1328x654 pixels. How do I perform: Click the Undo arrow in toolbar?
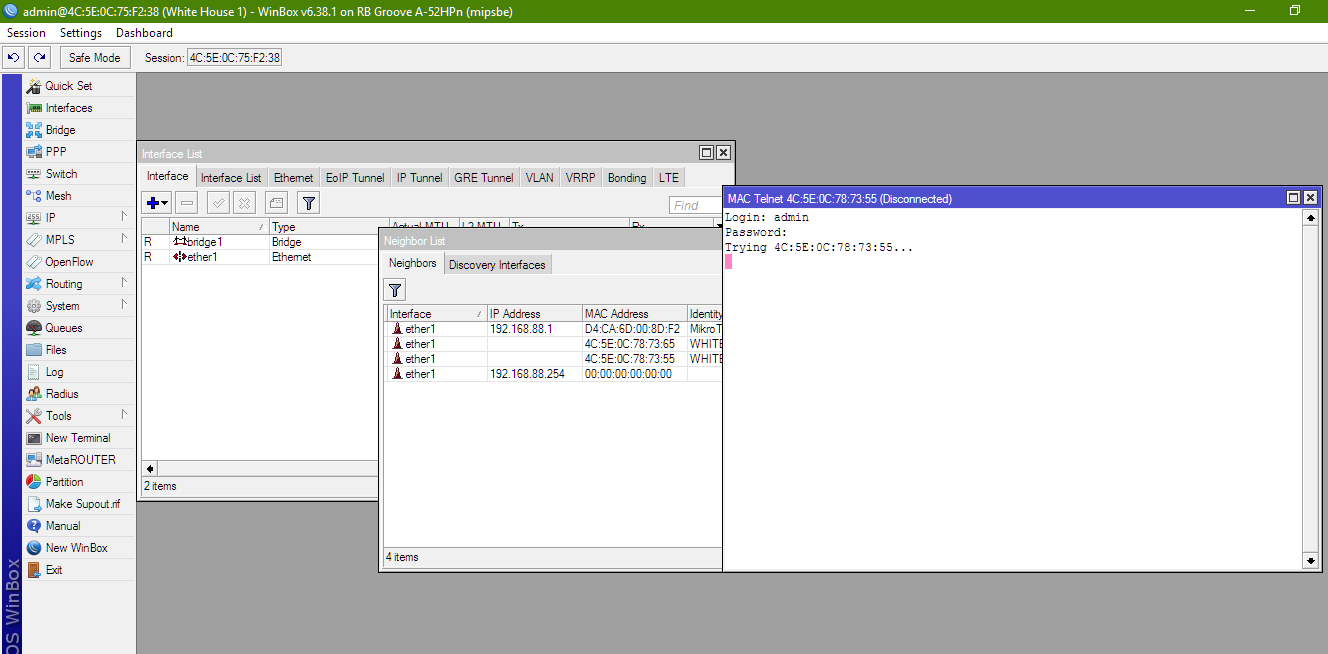14,58
